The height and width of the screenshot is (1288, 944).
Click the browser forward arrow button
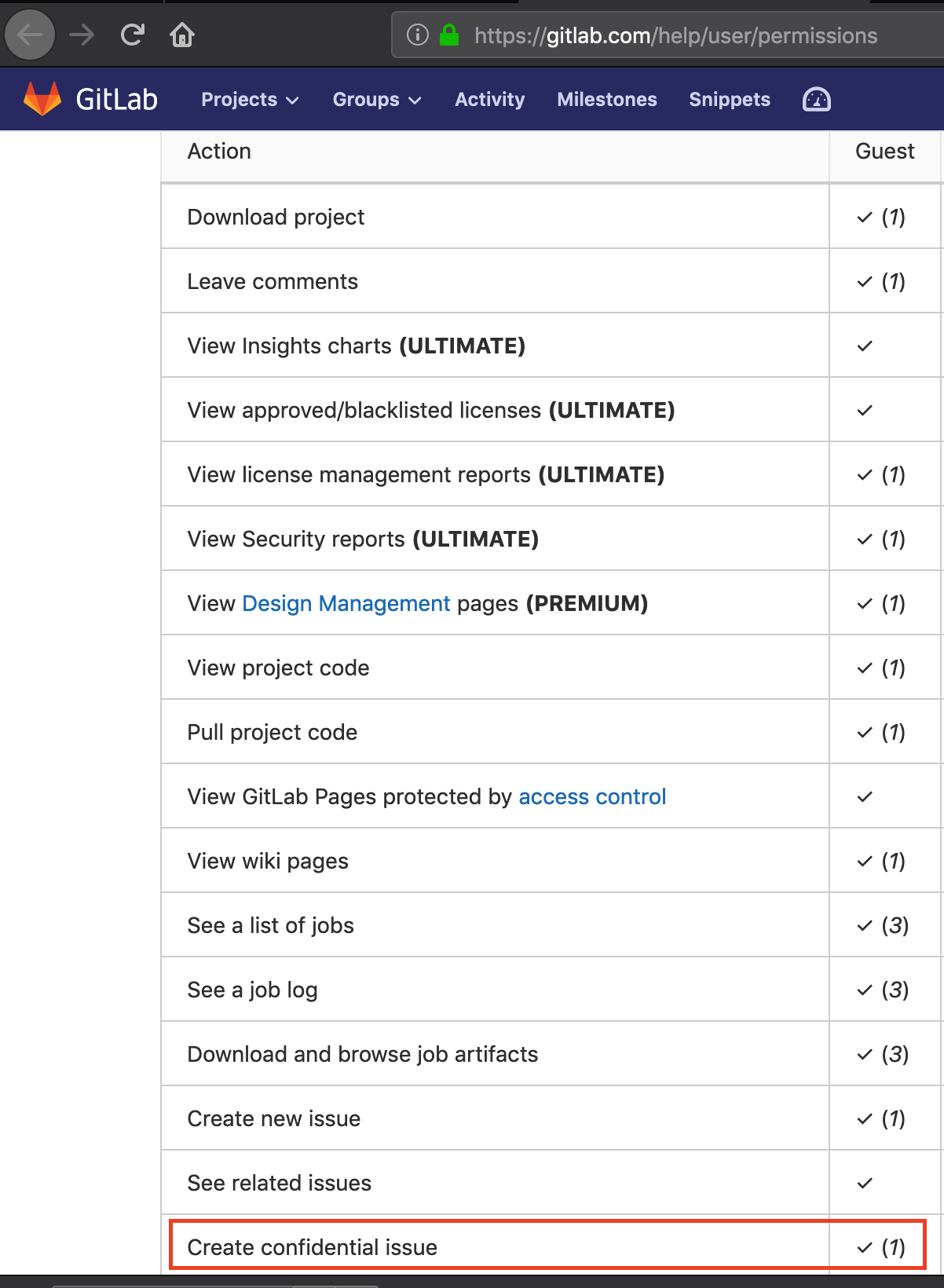[82, 35]
